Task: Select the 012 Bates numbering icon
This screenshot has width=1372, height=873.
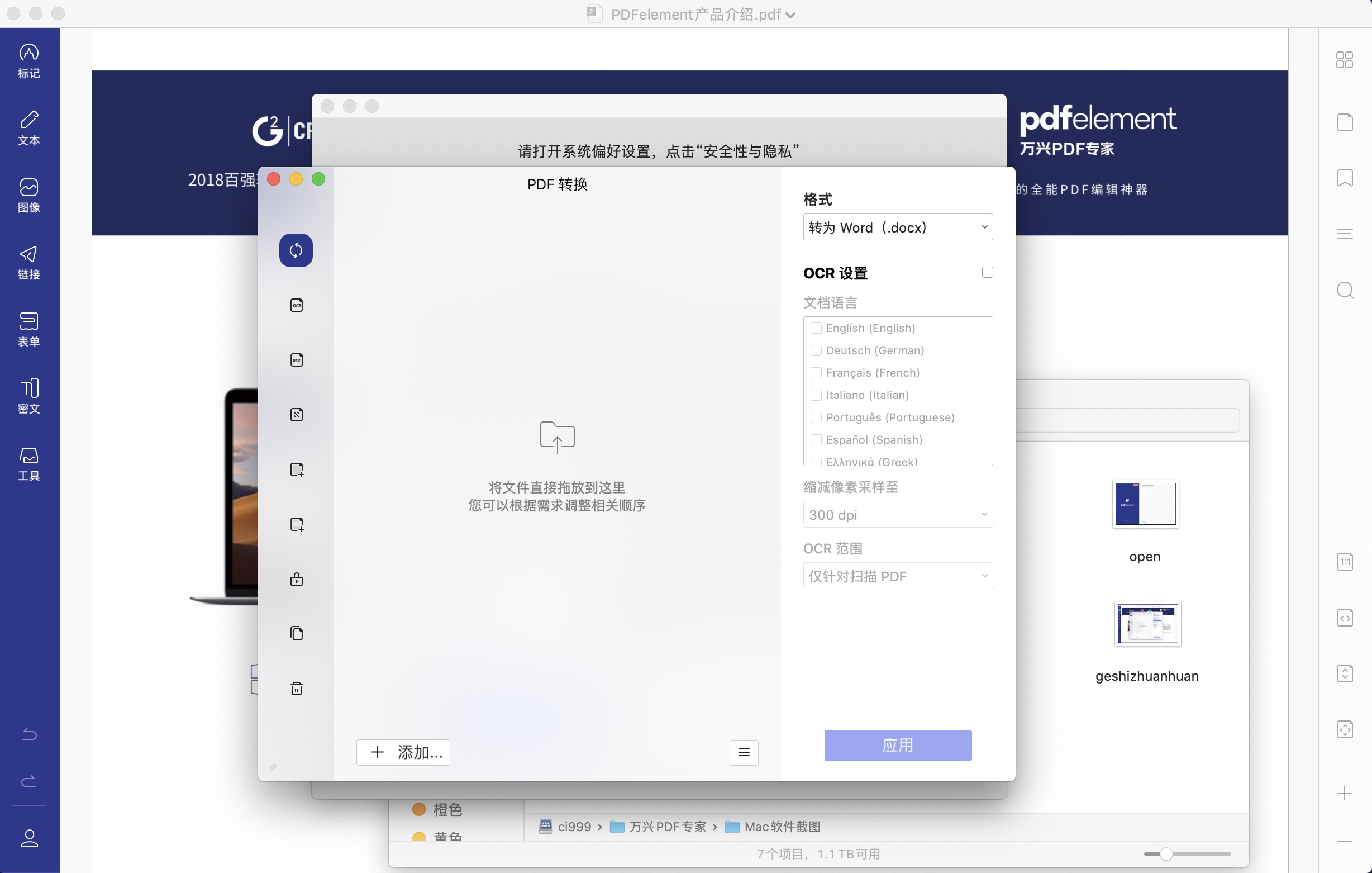Action: click(x=296, y=360)
